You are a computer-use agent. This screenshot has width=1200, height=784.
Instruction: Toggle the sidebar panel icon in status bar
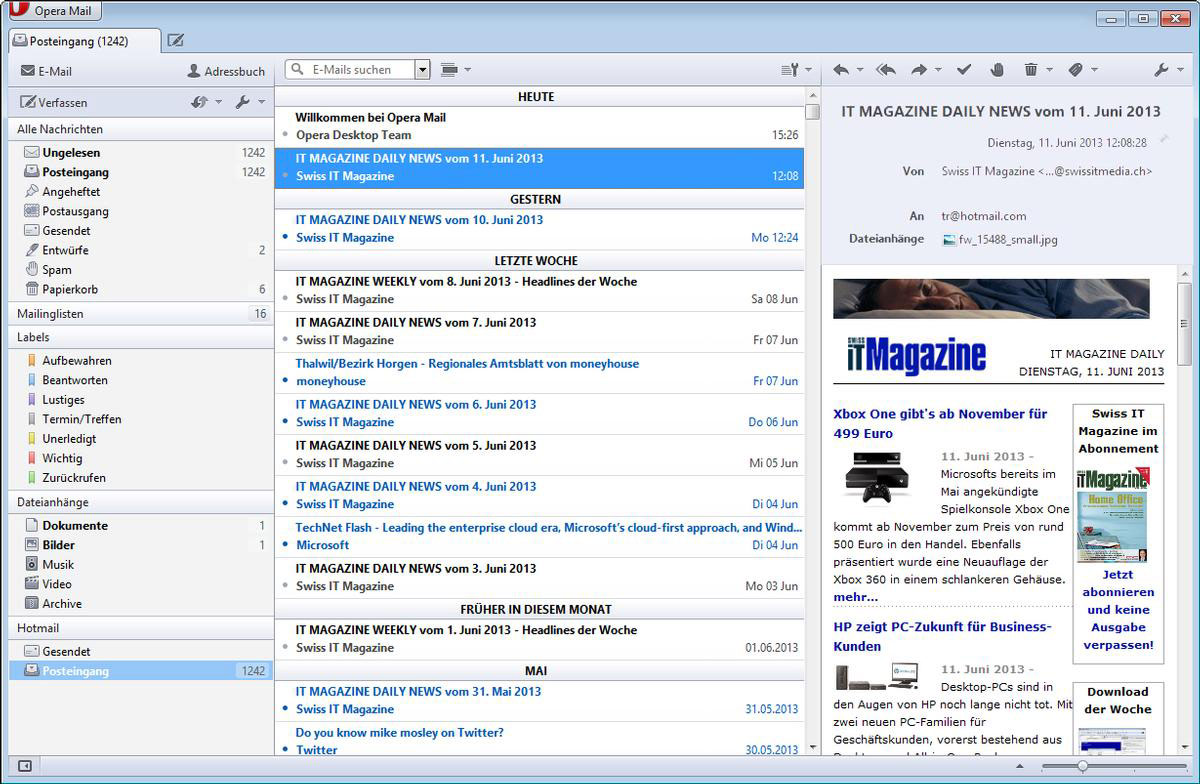[25, 766]
